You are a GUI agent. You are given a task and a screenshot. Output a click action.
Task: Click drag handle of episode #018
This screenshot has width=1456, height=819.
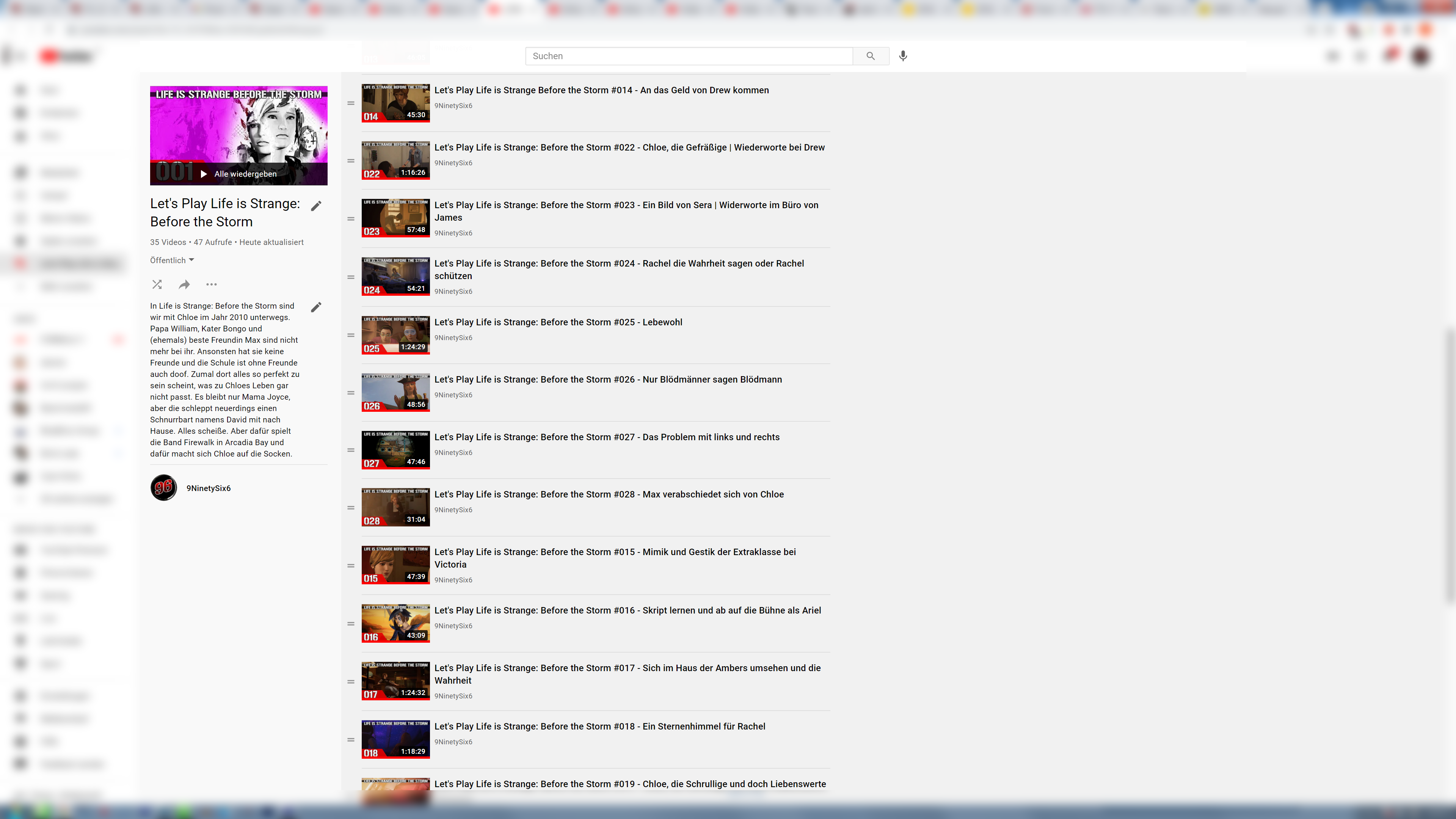point(351,740)
